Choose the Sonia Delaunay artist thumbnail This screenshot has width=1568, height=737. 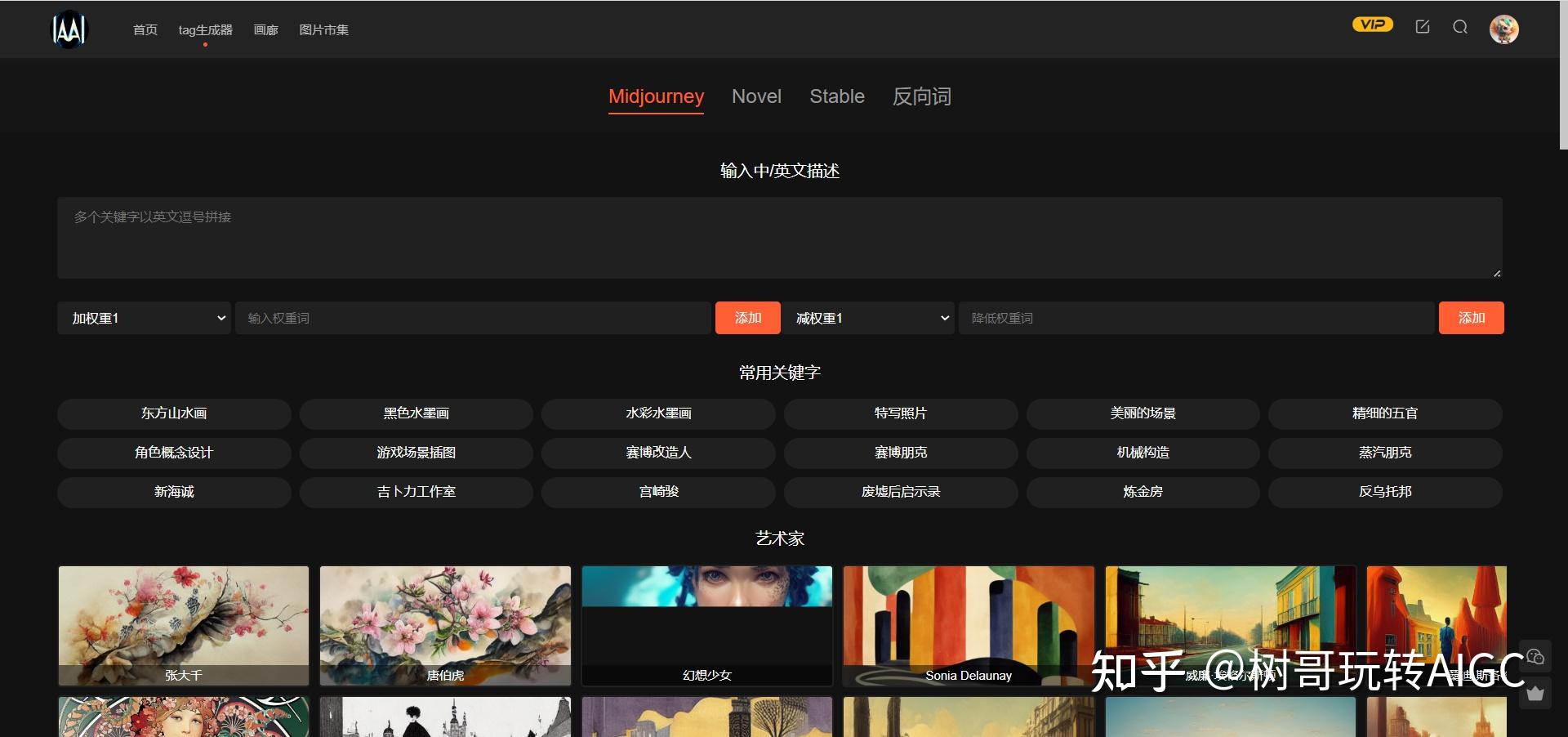[969, 626]
